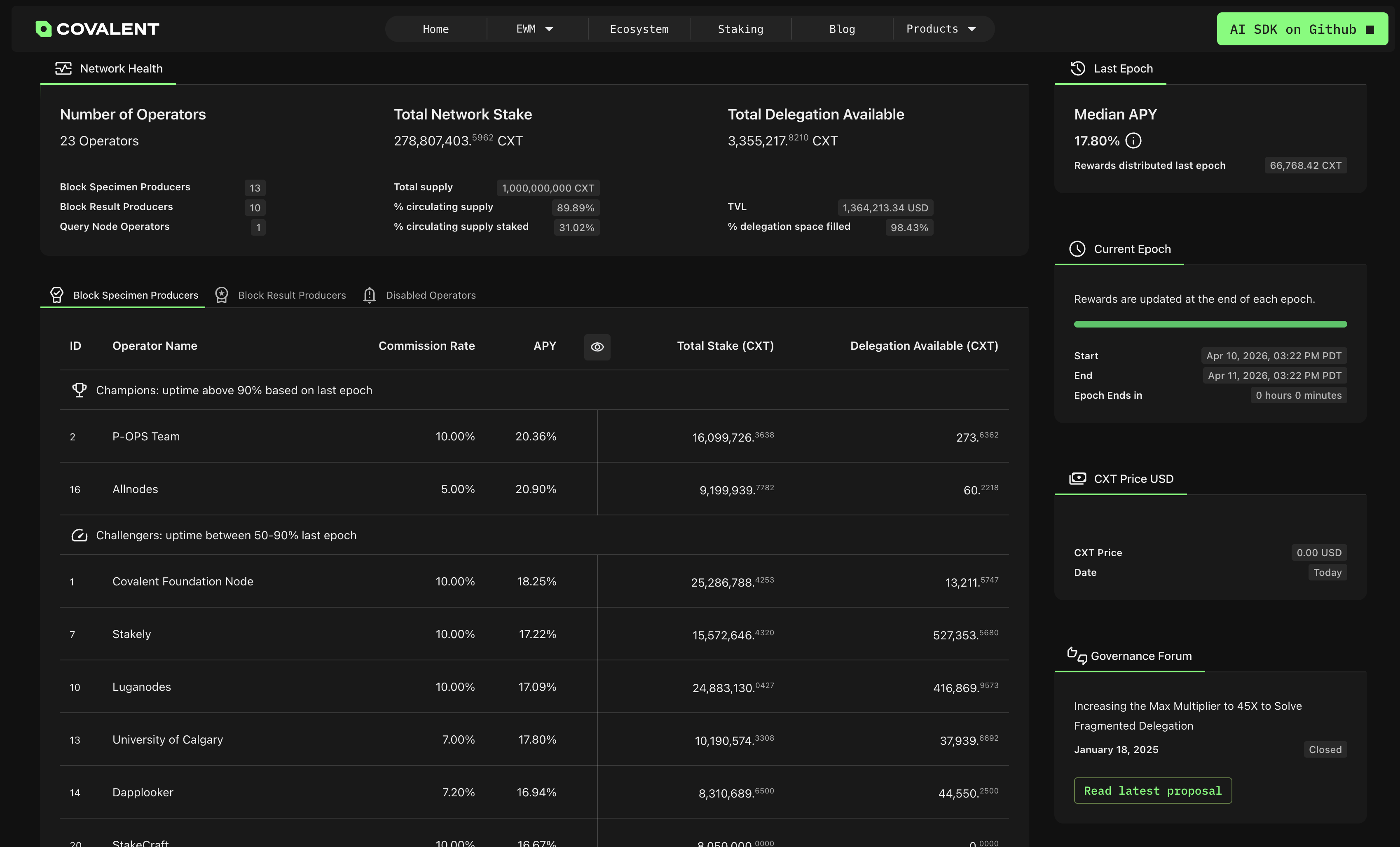This screenshot has height=847, width=1400.
Task: Click the 89.89% circulating supply value
Action: 575,208
